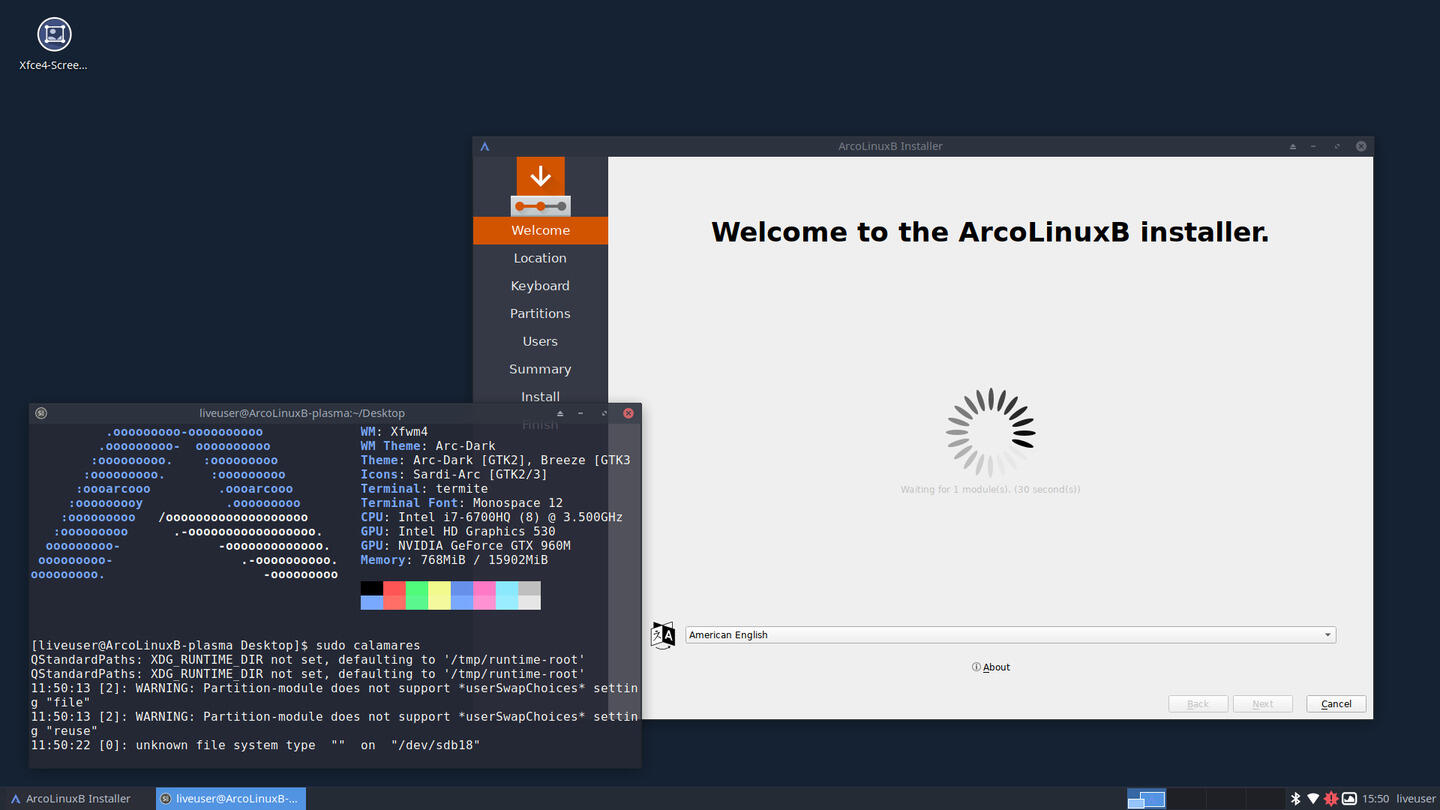Click 'WM Theme: Arc-Dark' line in terminal
The image size is (1440, 810).
[x=428, y=446]
